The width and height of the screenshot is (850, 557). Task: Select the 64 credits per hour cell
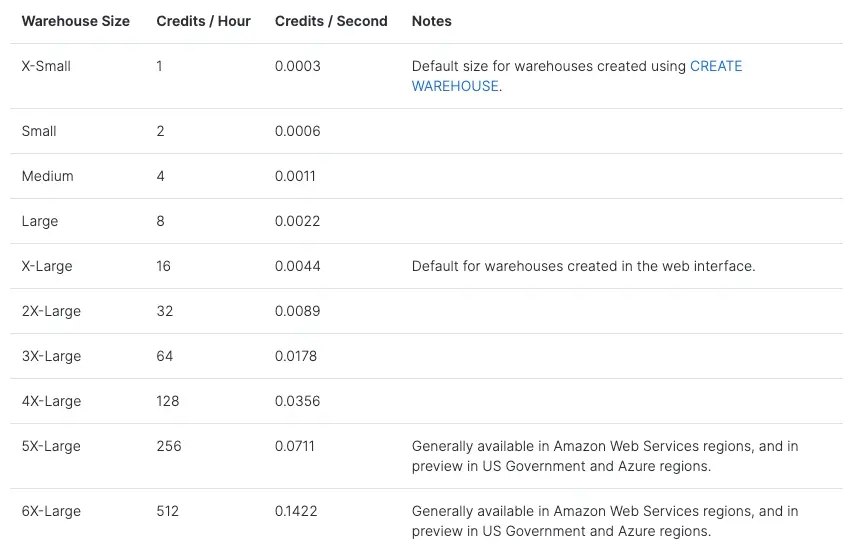165,356
